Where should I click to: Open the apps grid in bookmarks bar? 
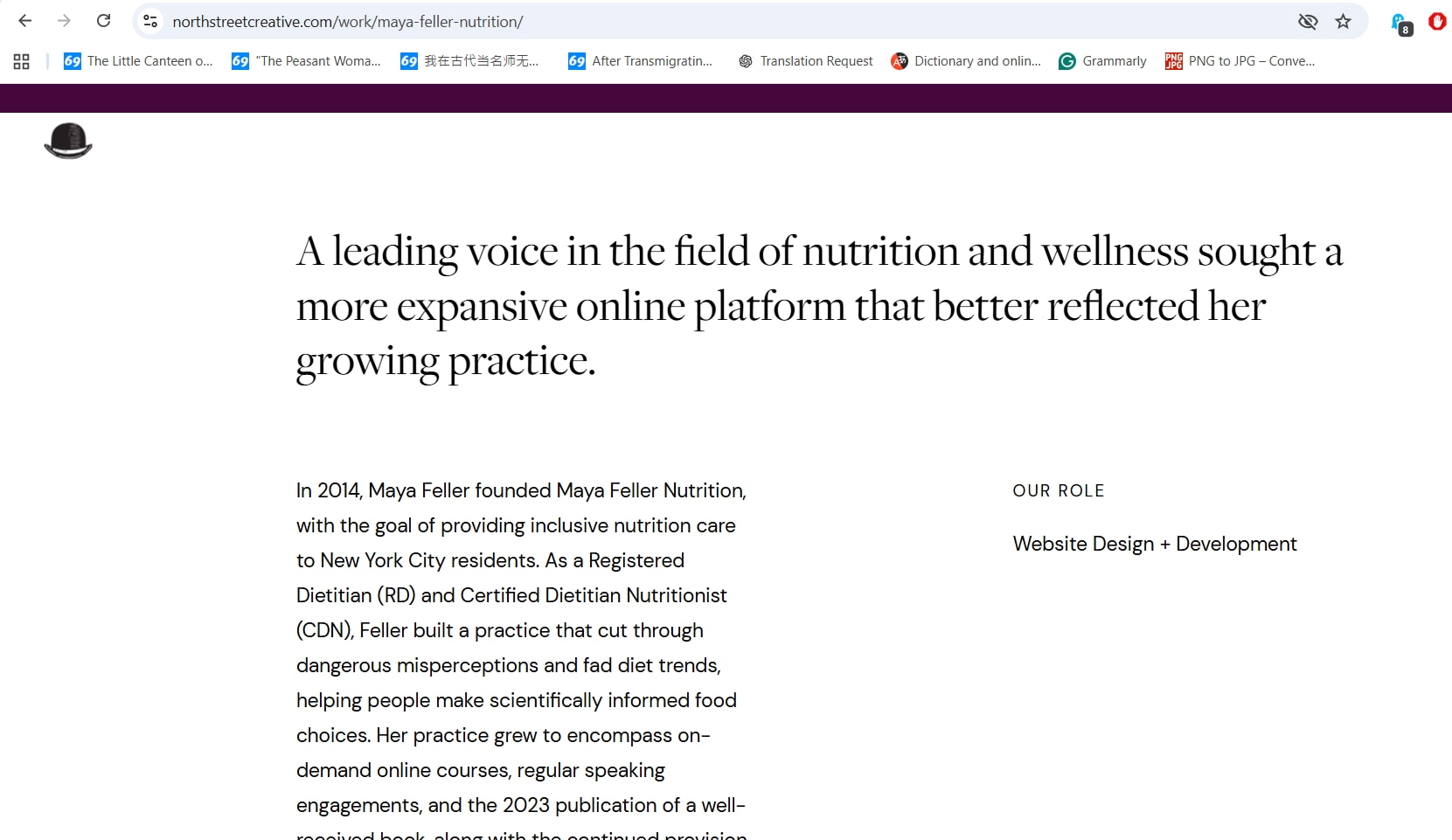pyautogui.click(x=22, y=61)
